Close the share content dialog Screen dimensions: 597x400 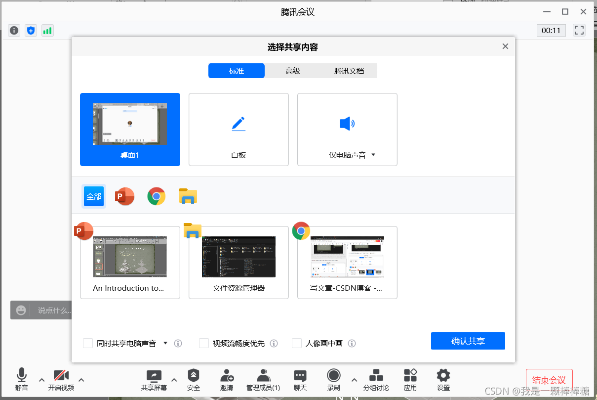(505, 46)
